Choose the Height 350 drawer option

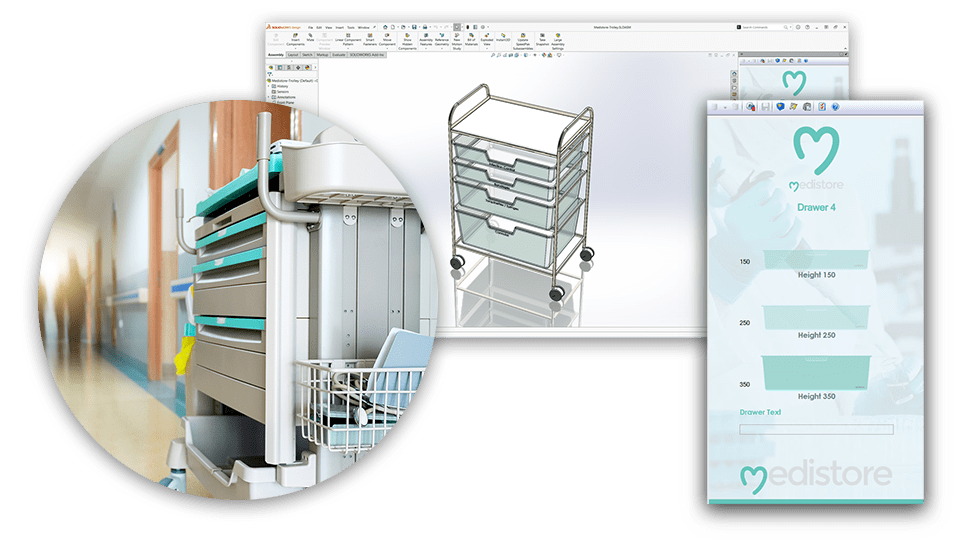tap(815, 372)
